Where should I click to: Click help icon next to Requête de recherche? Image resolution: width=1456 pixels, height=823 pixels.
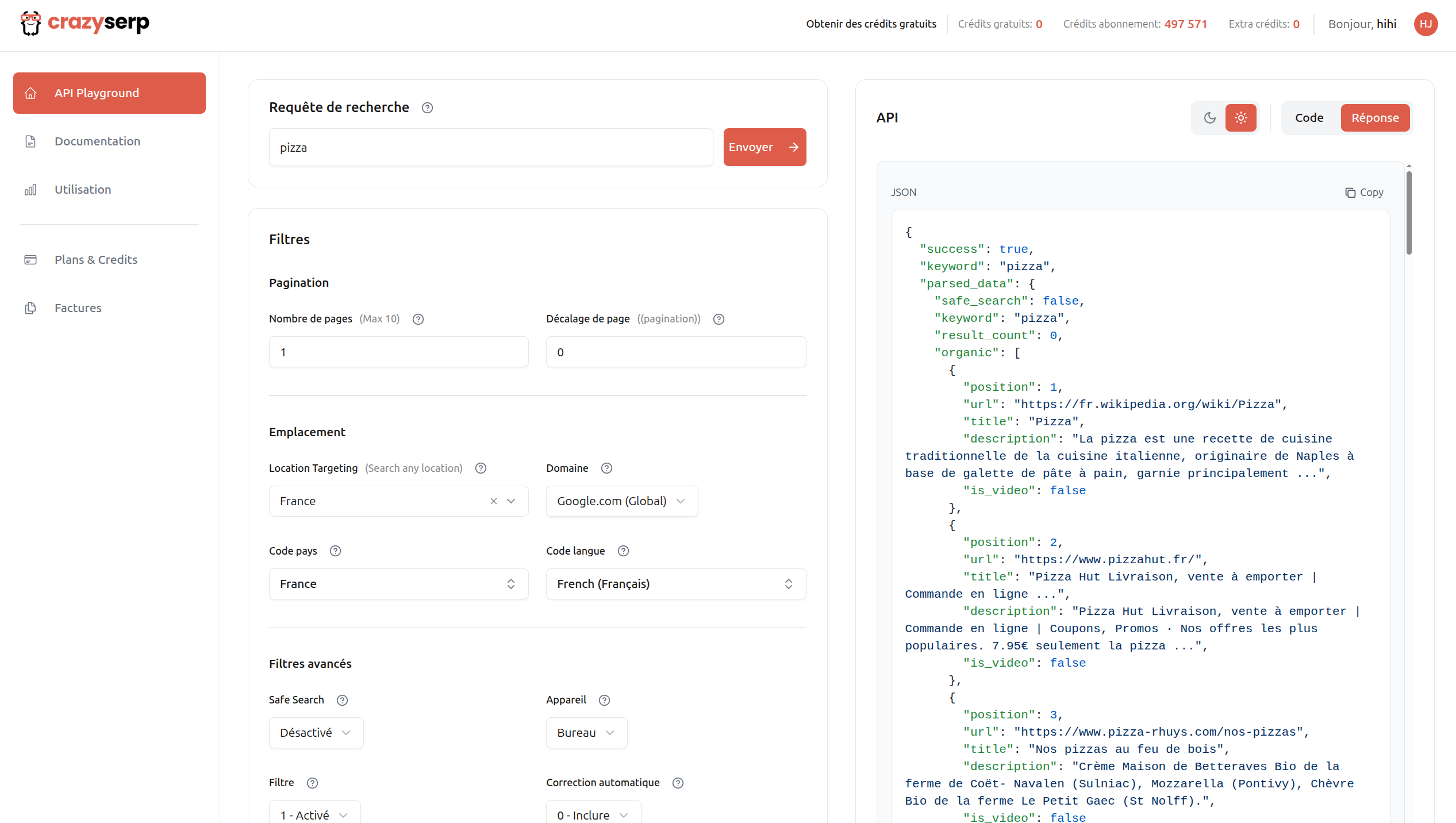(427, 108)
